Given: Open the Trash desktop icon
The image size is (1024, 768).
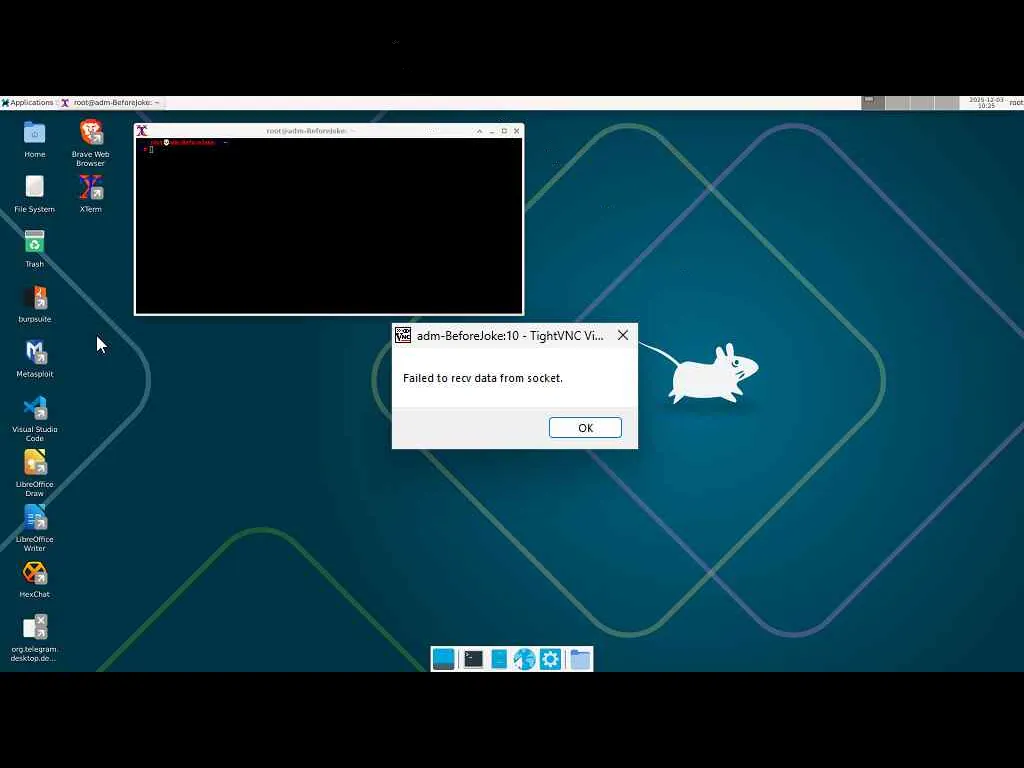Looking at the screenshot, I should [x=35, y=249].
